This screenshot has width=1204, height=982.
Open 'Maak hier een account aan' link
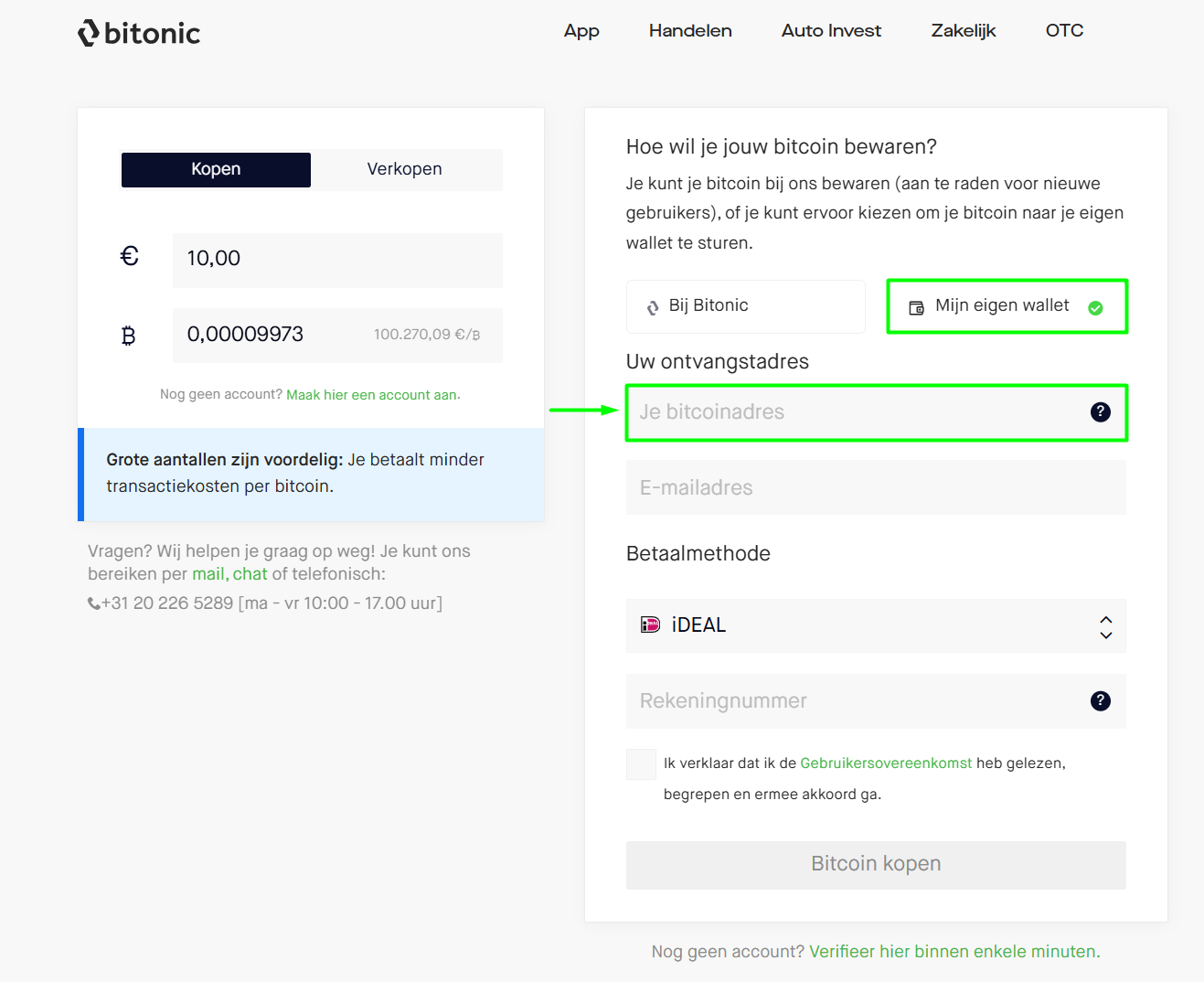click(x=373, y=395)
